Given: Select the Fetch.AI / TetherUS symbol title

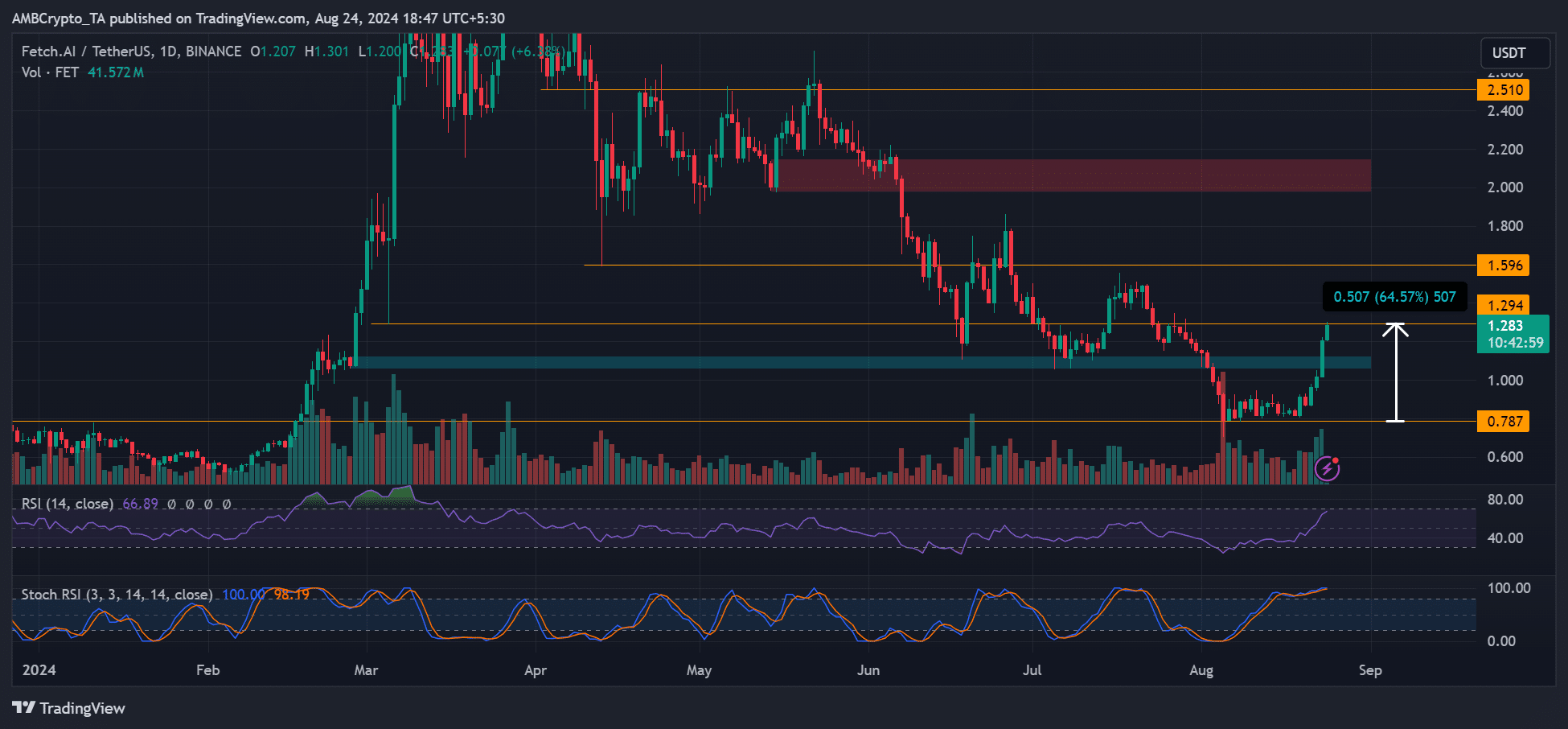Looking at the screenshot, I should 131,51.
